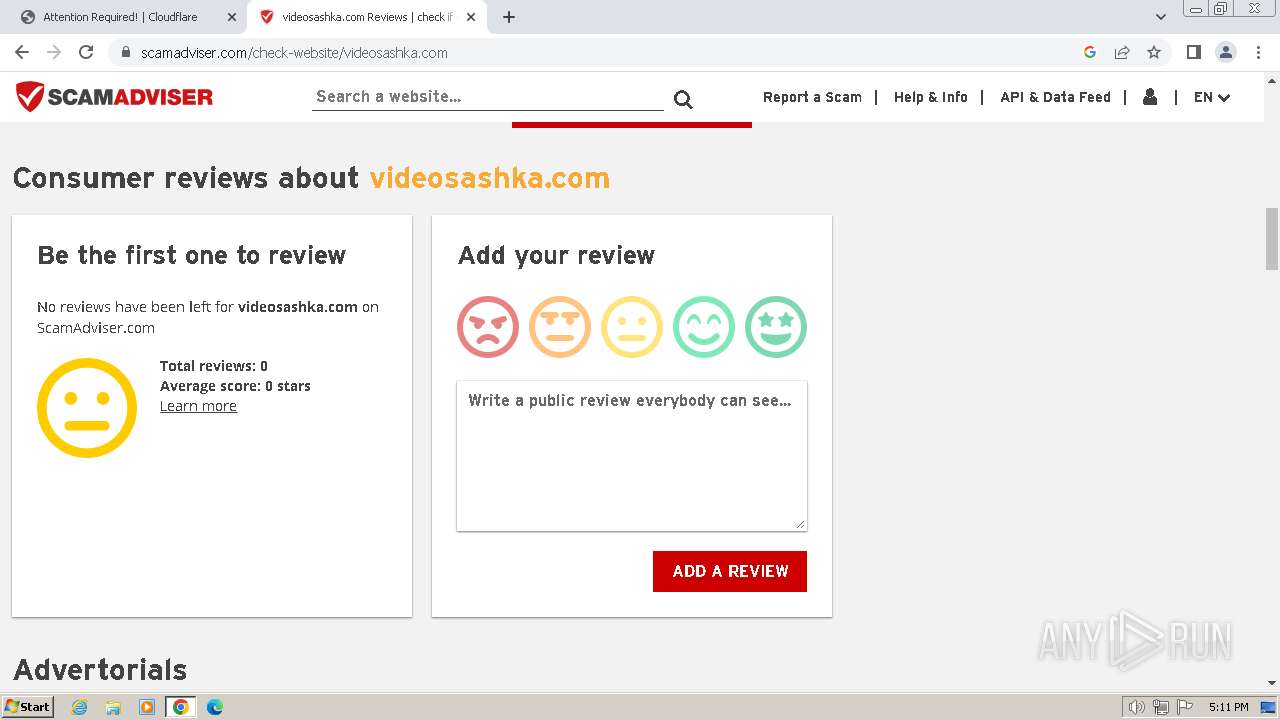Select the star-eyed face rating
This screenshot has height=720, width=1280.
(776, 327)
